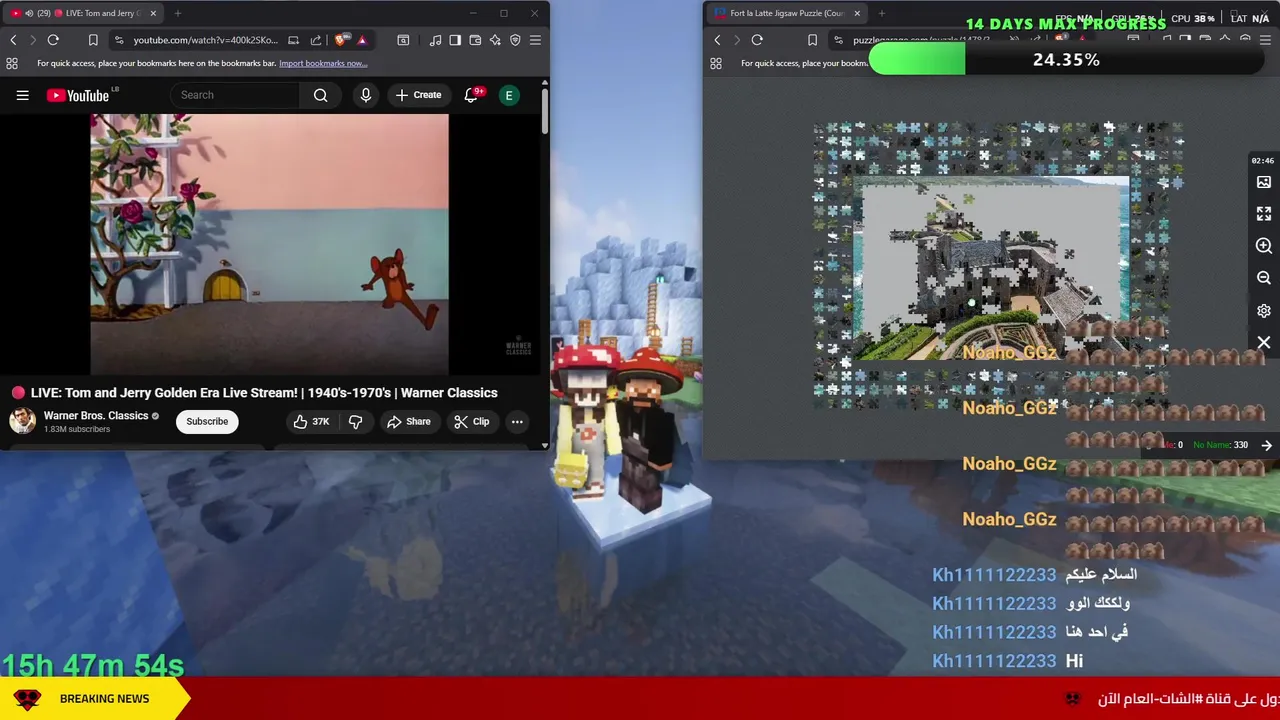Viewport: 1280px width, 720px height.
Task: Select the YouTube live stream tab
Action: click(x=82, y=13)
